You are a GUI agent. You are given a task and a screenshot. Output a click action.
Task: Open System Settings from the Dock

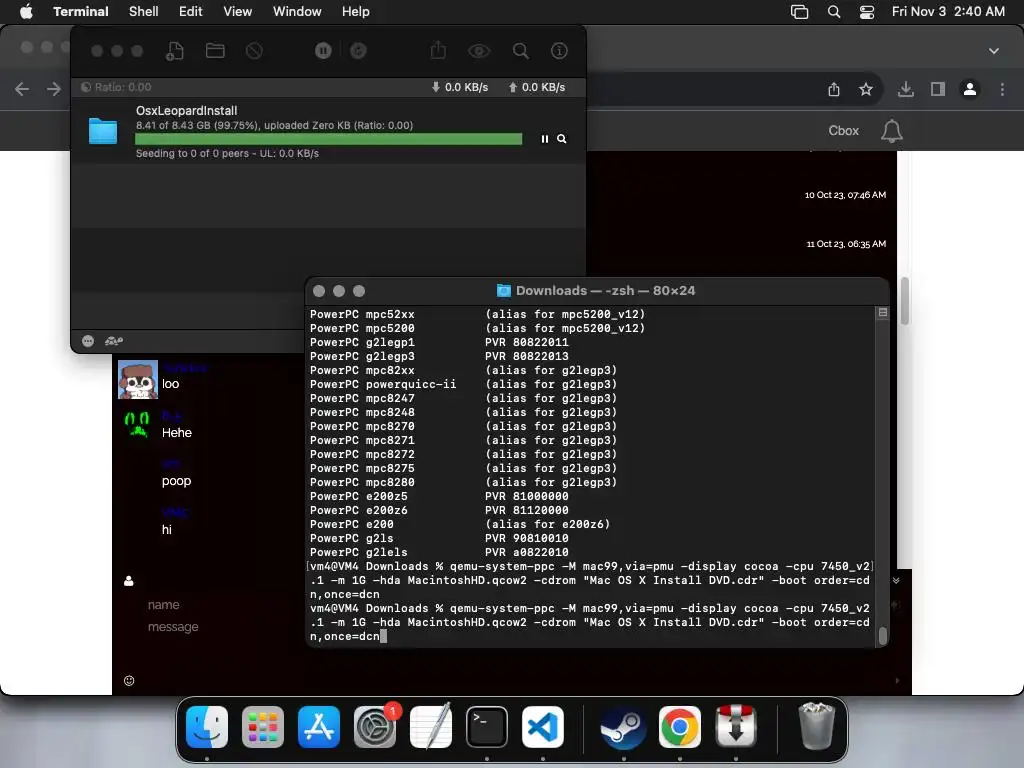375,727
